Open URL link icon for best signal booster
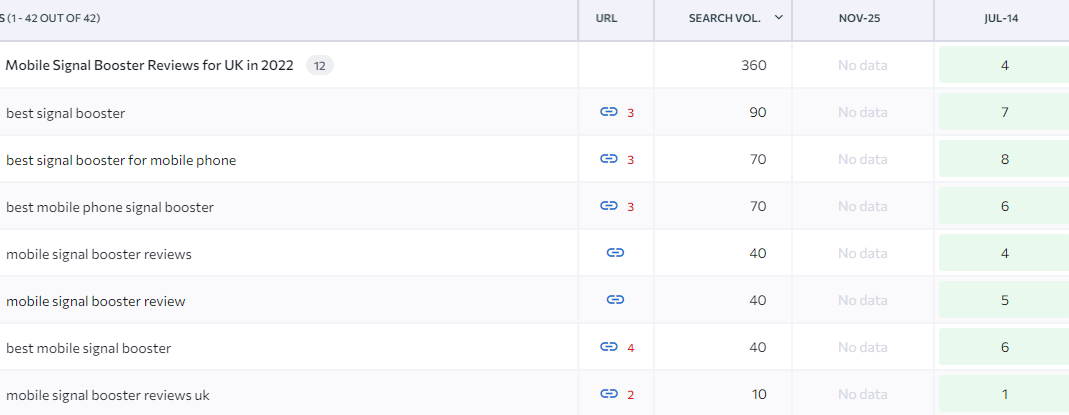Image resolution: width=1069 pixels, height=415 pixels. 609,112
